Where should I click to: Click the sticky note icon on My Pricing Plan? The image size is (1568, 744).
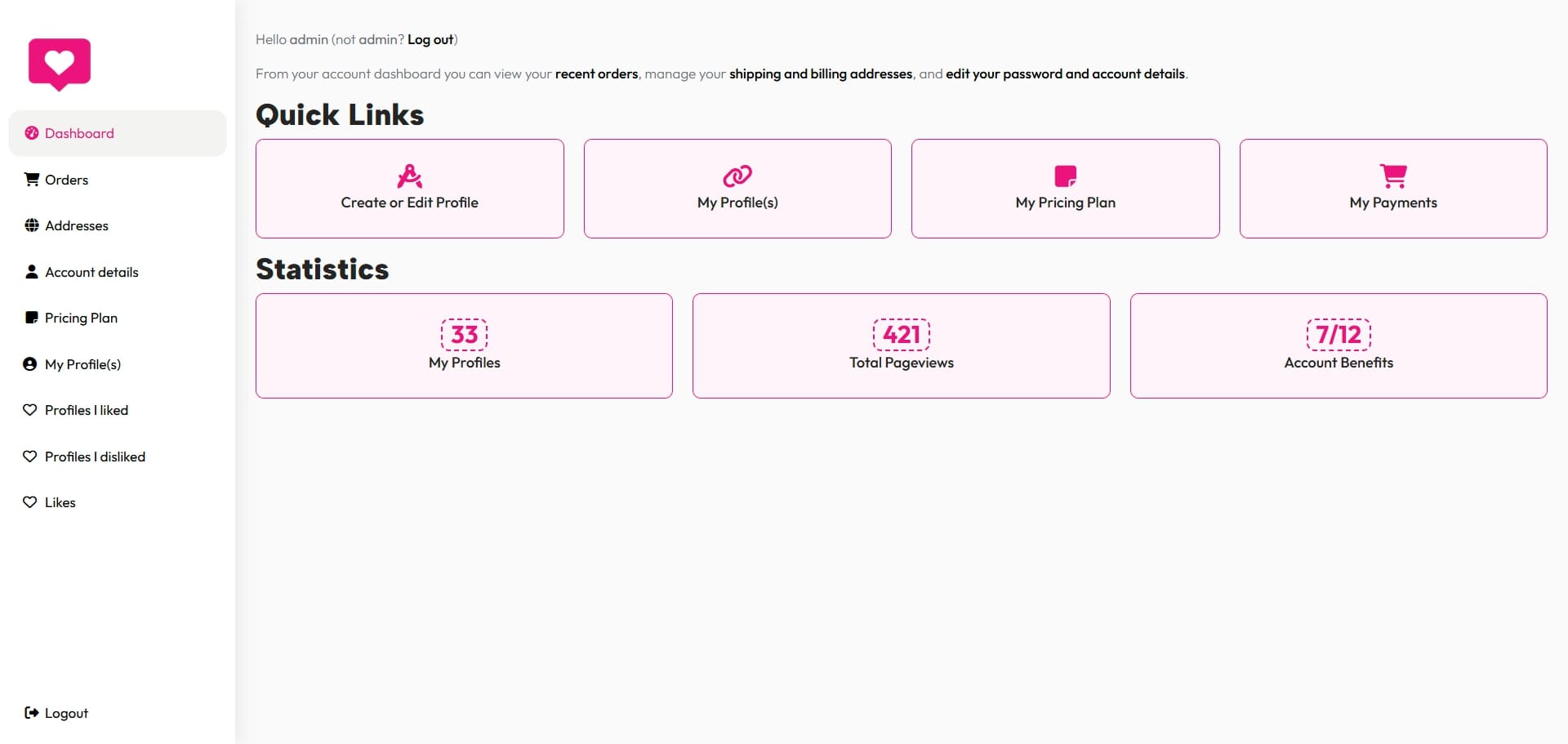tap(1065, 176)
